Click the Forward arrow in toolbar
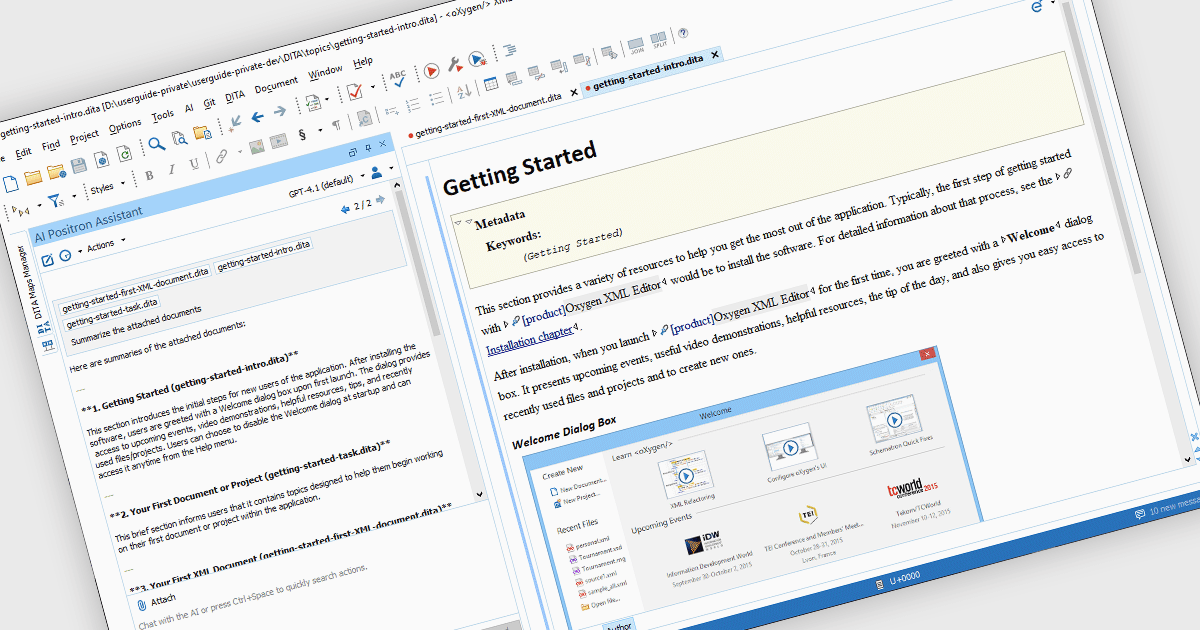1200x630 pixels. tap(281, 111)
